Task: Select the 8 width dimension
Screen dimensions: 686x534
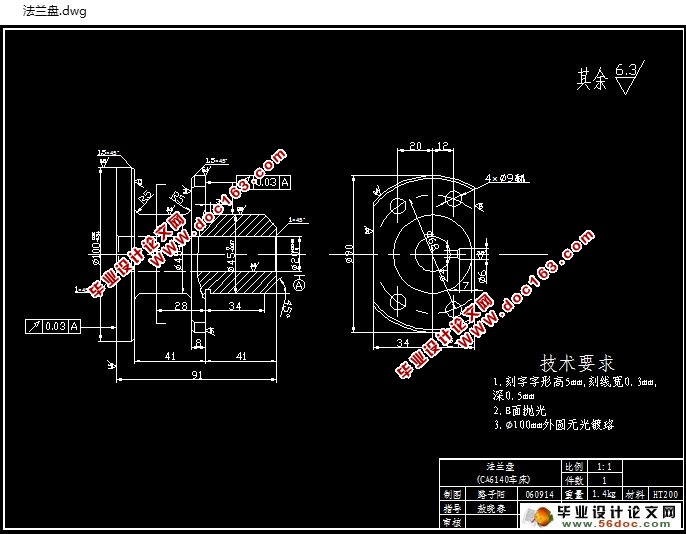Action: 199,342
